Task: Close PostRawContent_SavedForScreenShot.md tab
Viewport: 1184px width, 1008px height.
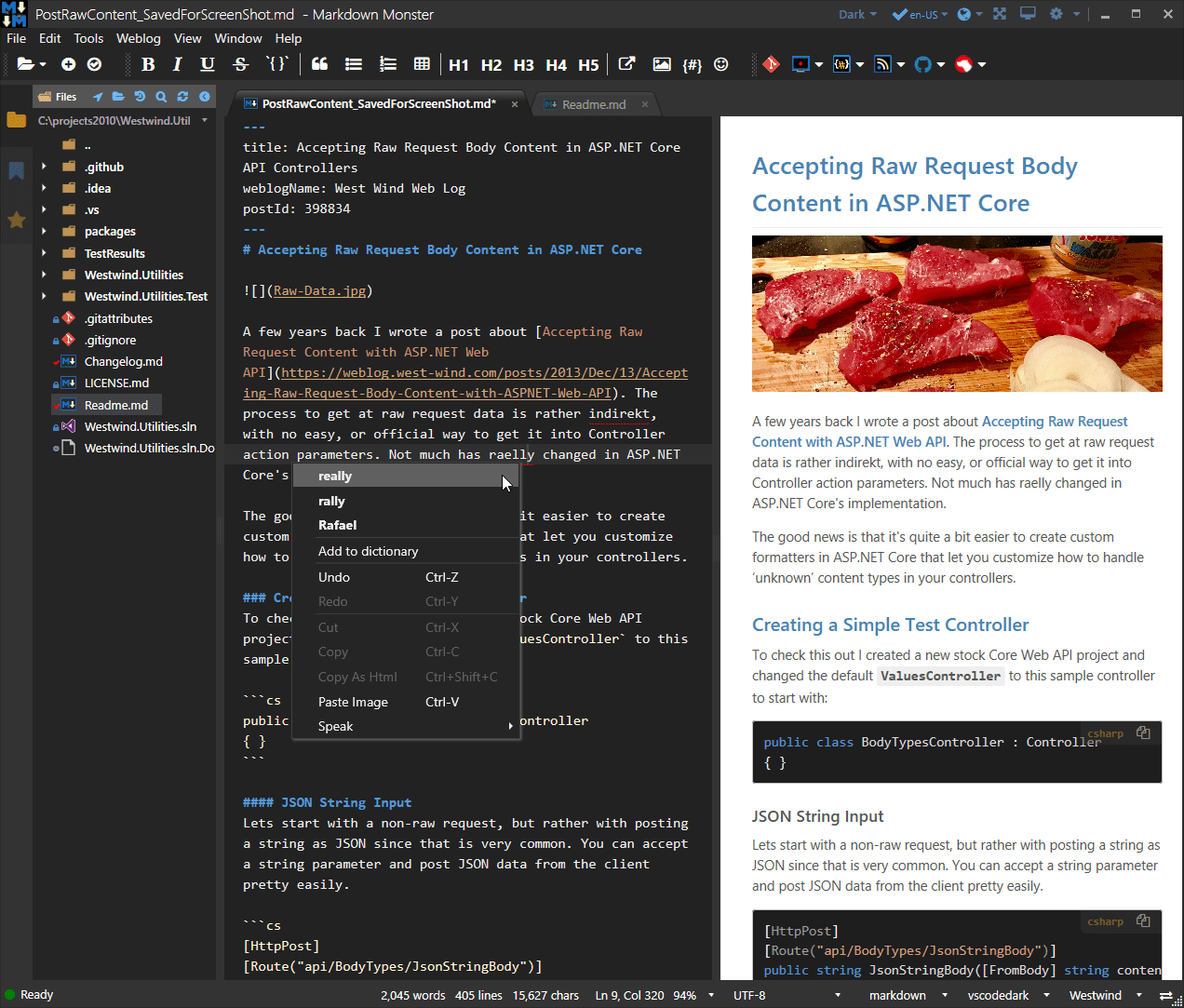Action: click(x=515, y=104)
